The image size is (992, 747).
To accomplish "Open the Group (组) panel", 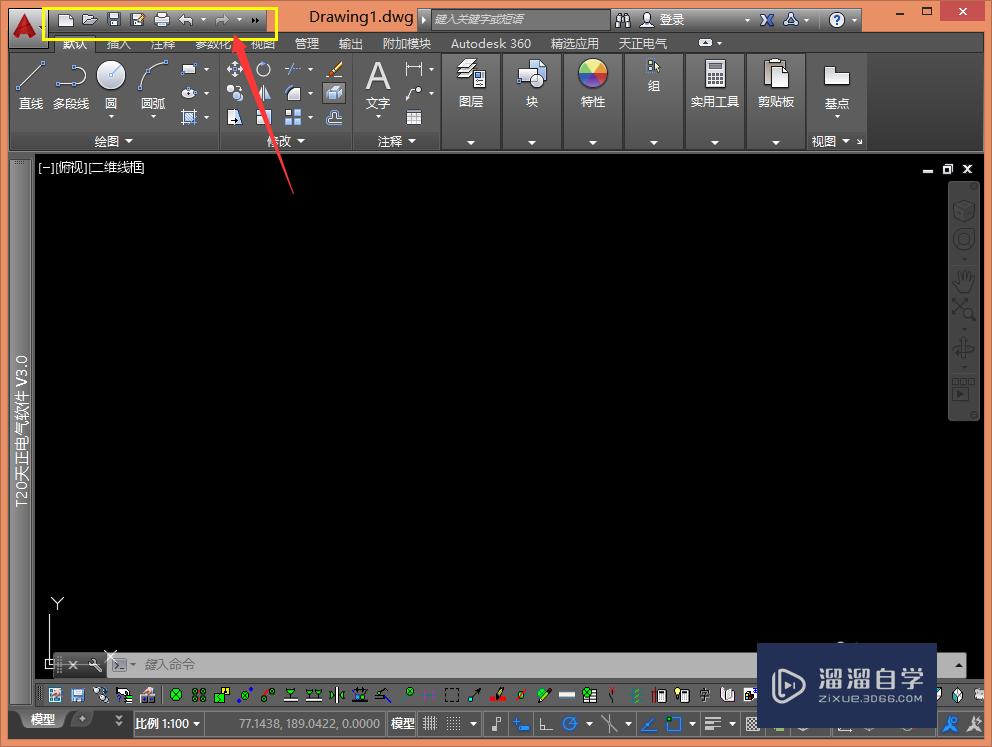I will click(x=654, y=76).
